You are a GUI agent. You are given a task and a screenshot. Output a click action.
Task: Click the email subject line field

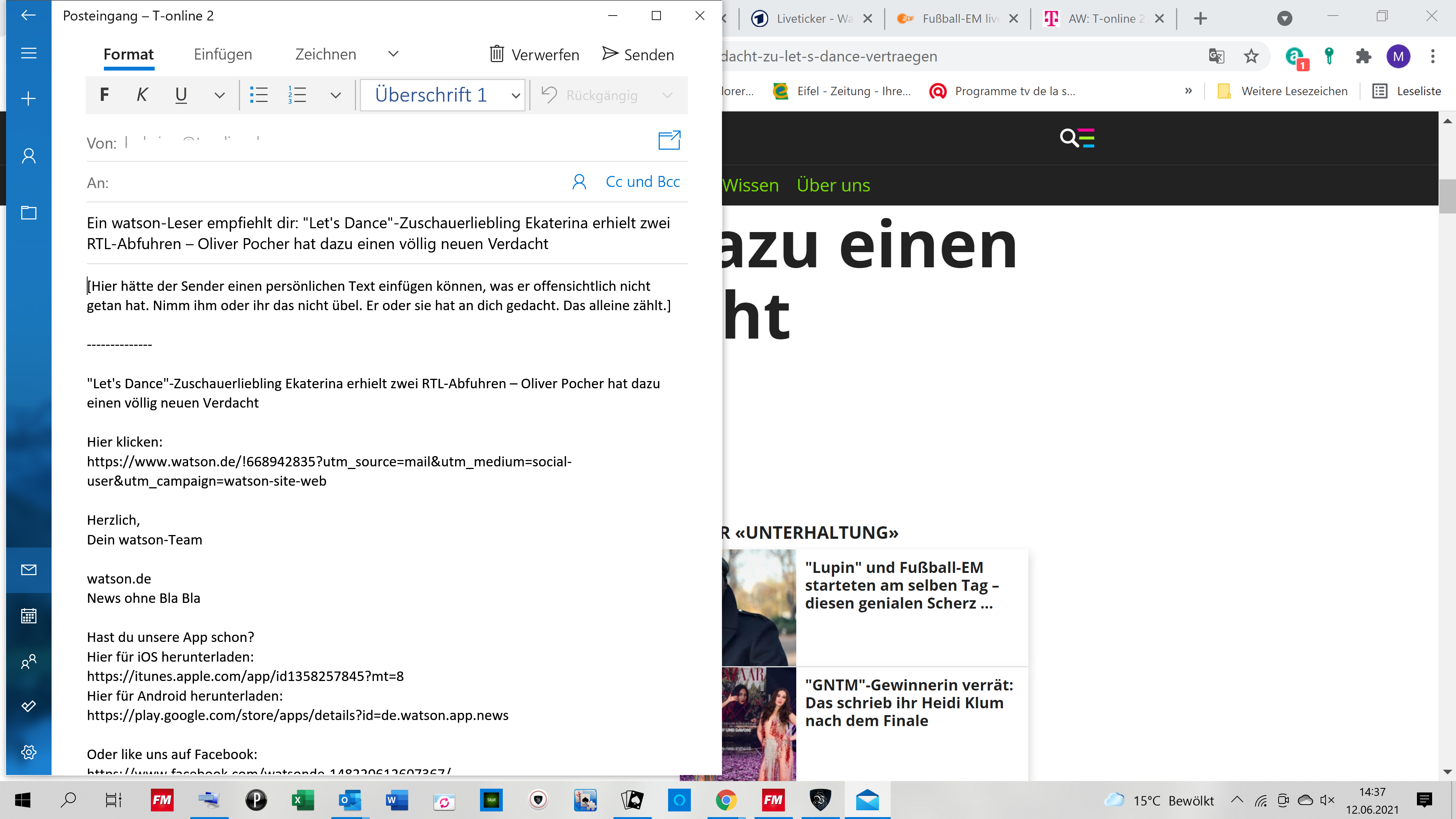[x=387, y=234]
